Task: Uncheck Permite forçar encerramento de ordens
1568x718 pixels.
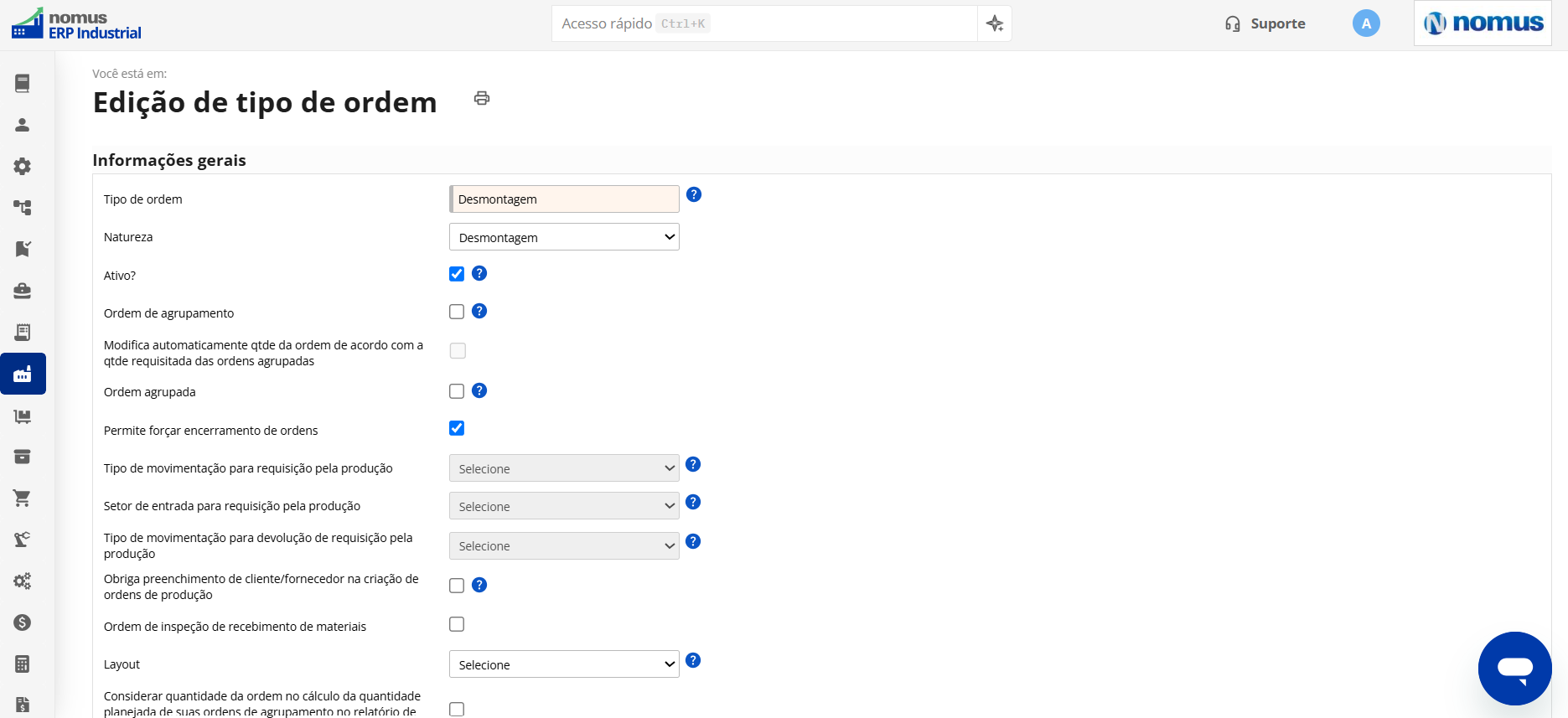Action: click(457, 428)
